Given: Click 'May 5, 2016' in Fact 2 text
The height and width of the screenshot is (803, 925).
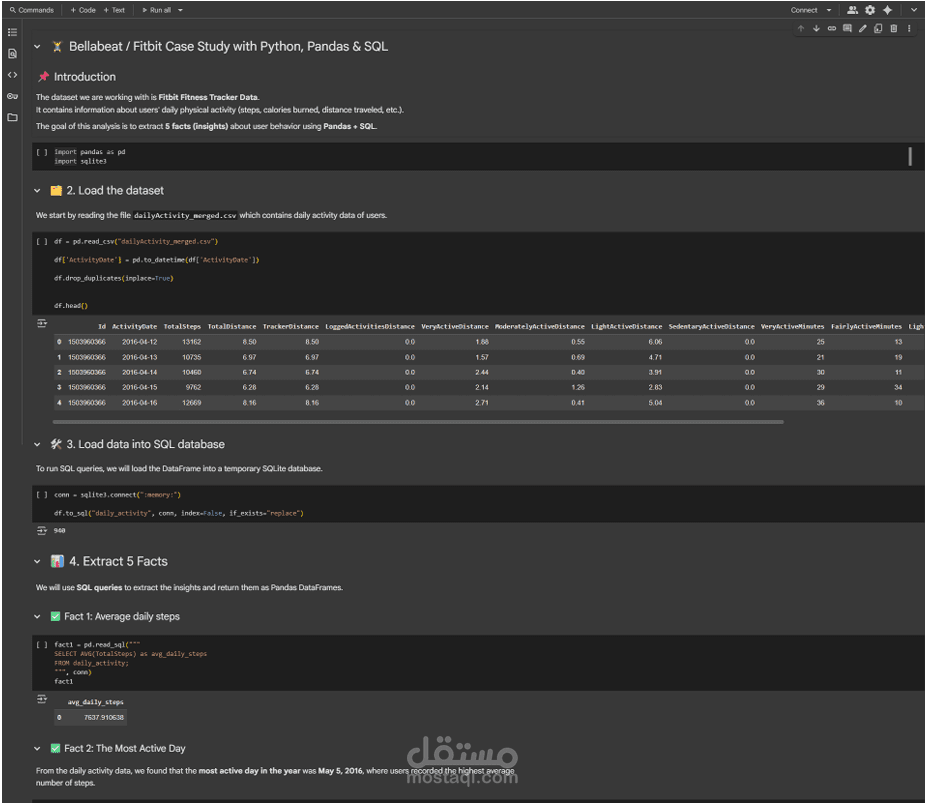Looking at the screenshot, I should click(340, 771).
